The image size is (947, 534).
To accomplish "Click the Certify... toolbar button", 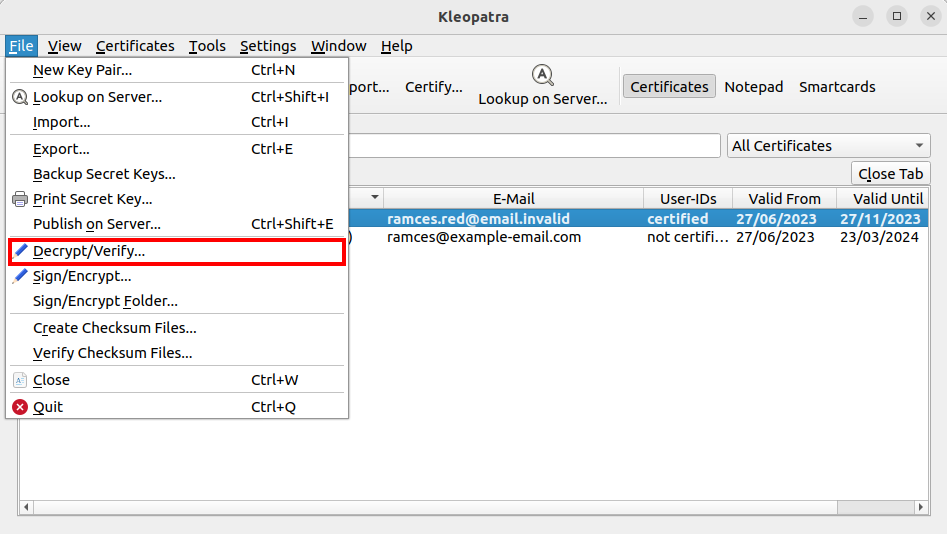I will pos(434,87).
